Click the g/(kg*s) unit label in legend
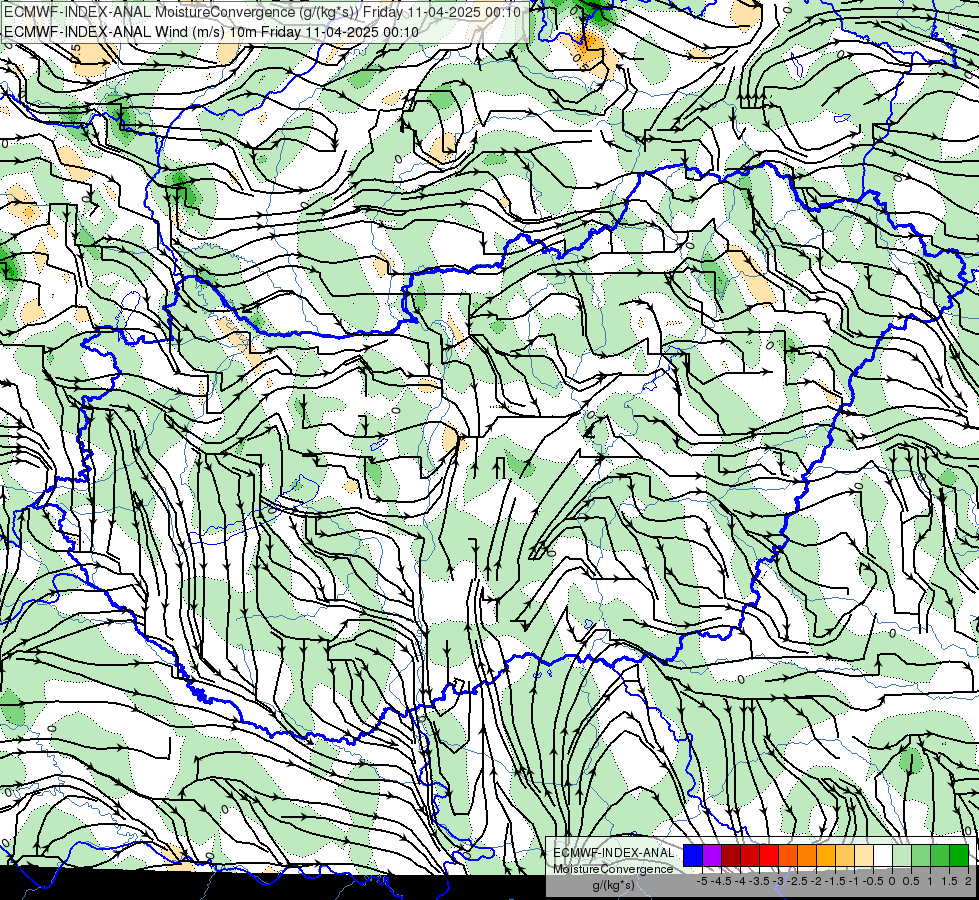979x900 pixels. (614, 886)
